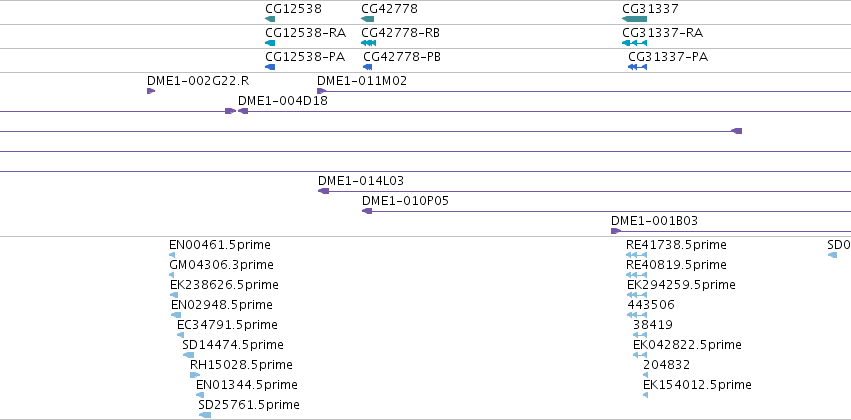Click the RE40819.5prime spliced EST glyph
The width and height of the screenshot is (851, 420).
click(636, 275)
